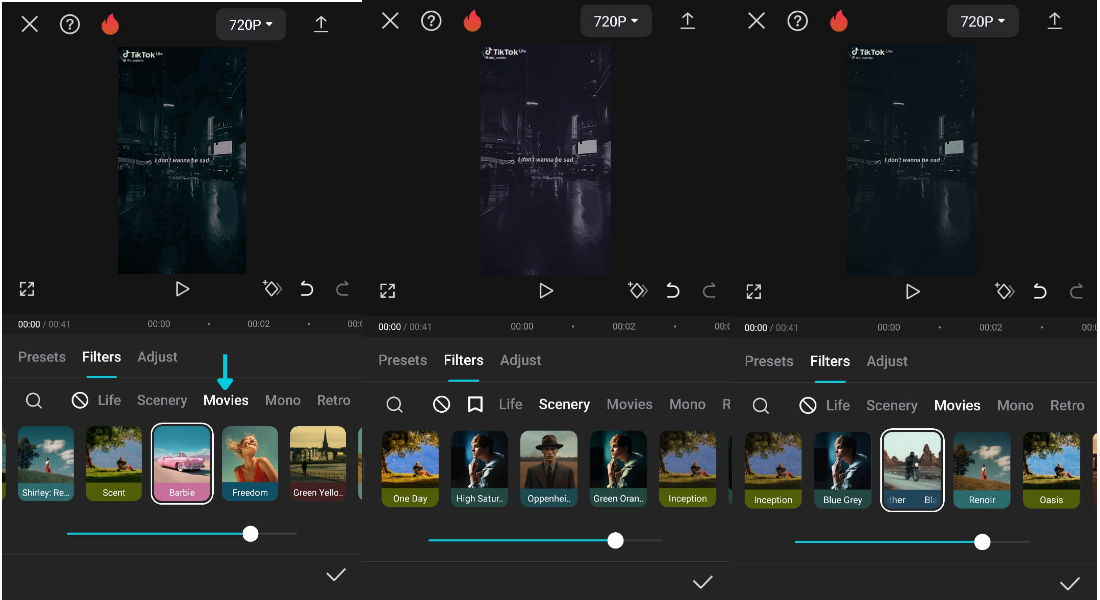Undo in the middle screenshot
This screenshot has width=1100, height=600.
[673, 291]
